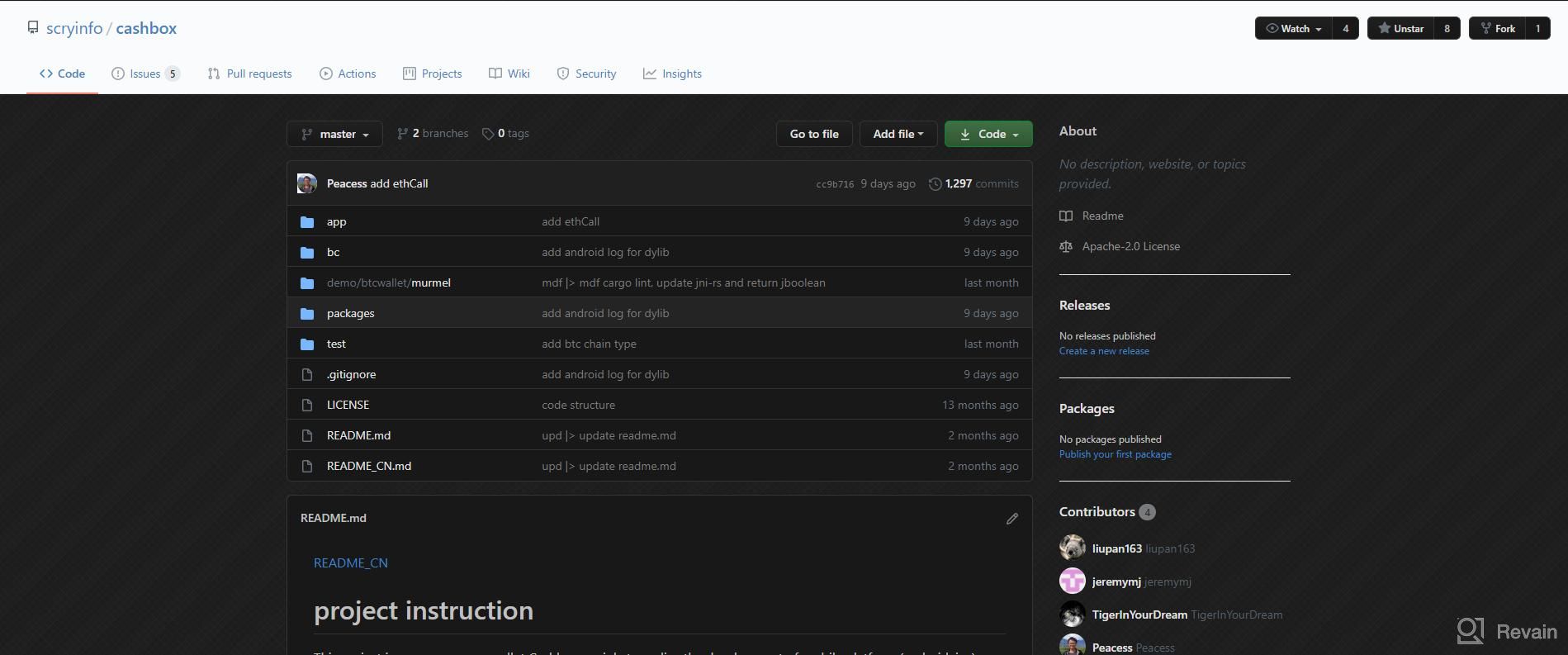Open the demo/btcwallet/murmel folder
1568x655 pixels.
pyautogui.click(x=389, y=282)
